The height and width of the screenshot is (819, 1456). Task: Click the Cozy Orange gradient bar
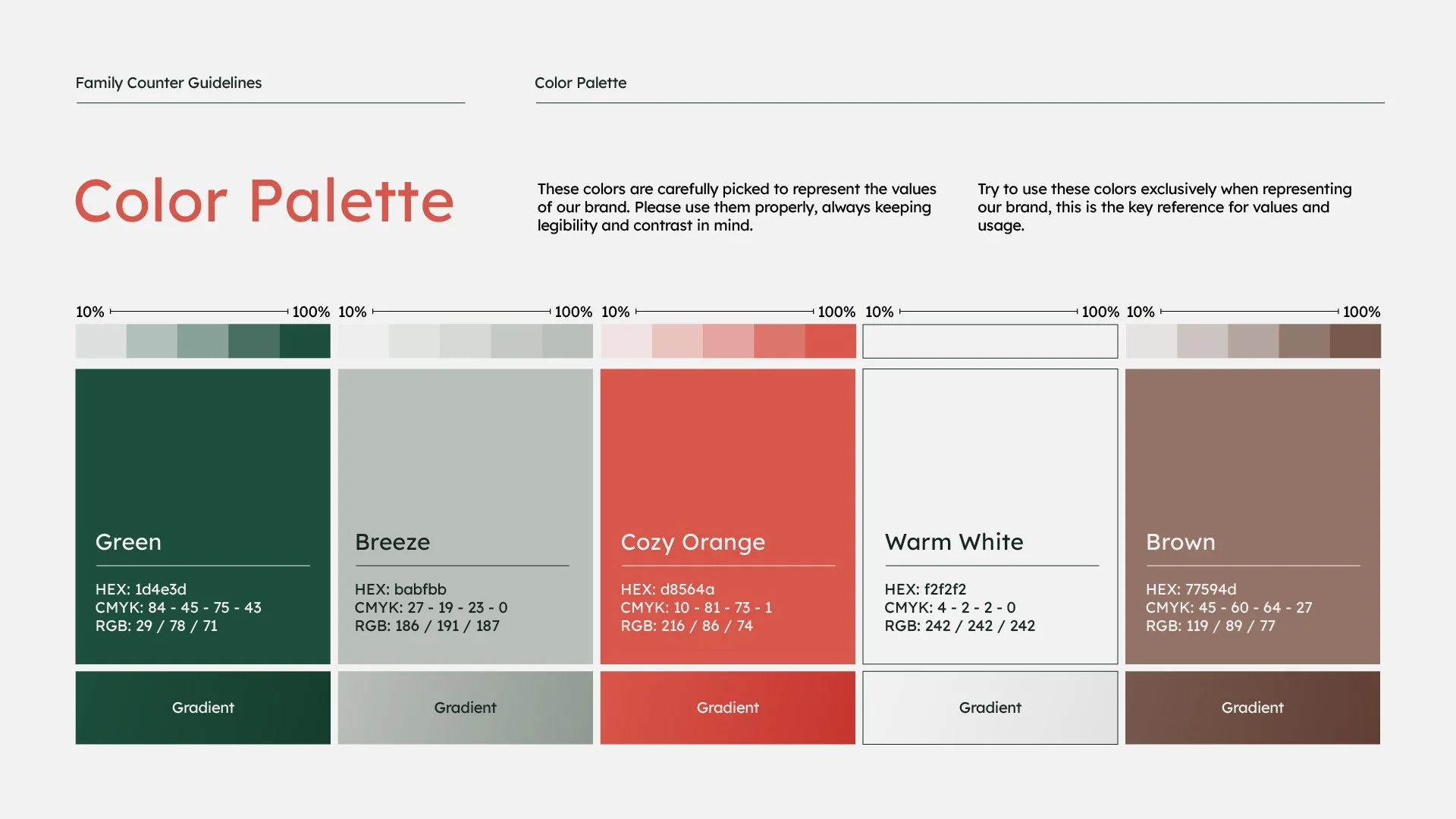(727, 708)
